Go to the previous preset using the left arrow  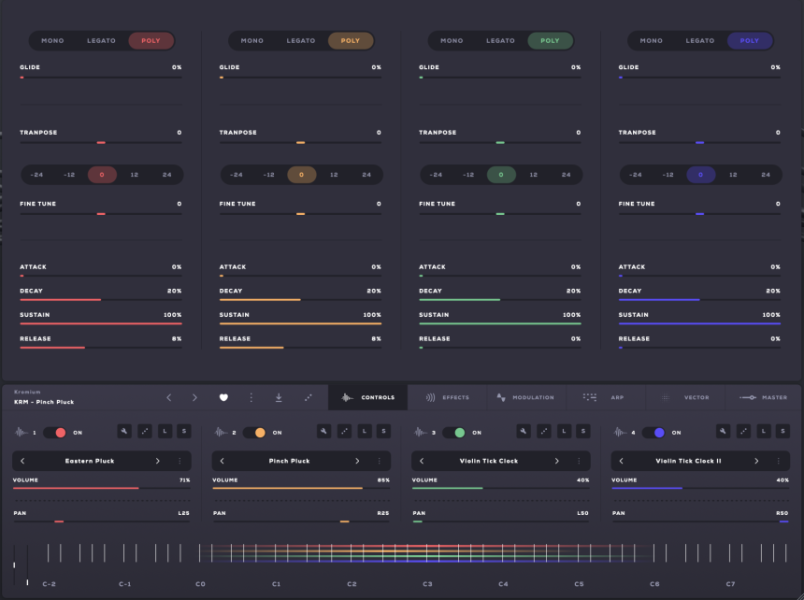click(x=168, y=397)
